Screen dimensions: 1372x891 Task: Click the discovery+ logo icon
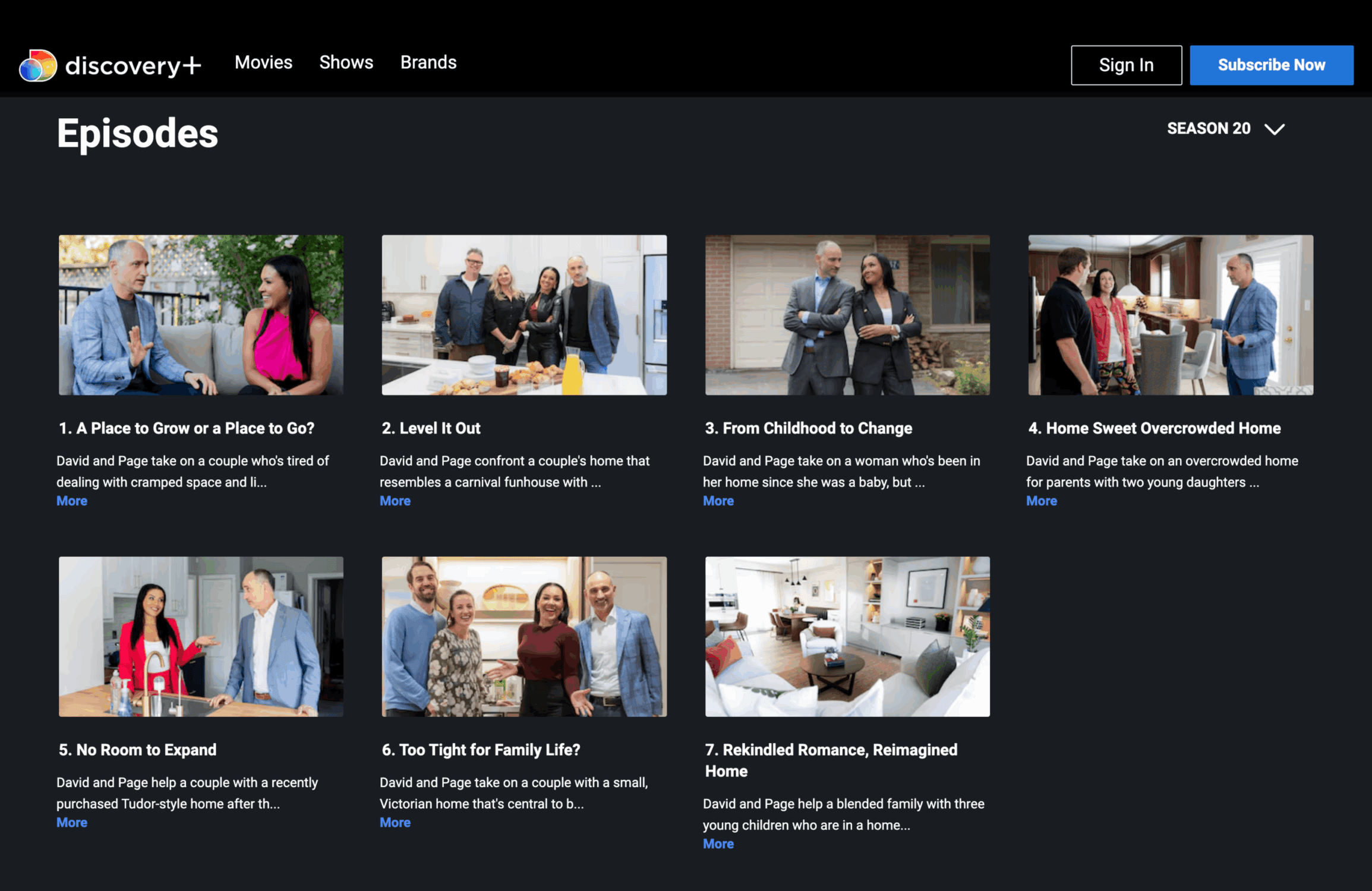(37, 65)
